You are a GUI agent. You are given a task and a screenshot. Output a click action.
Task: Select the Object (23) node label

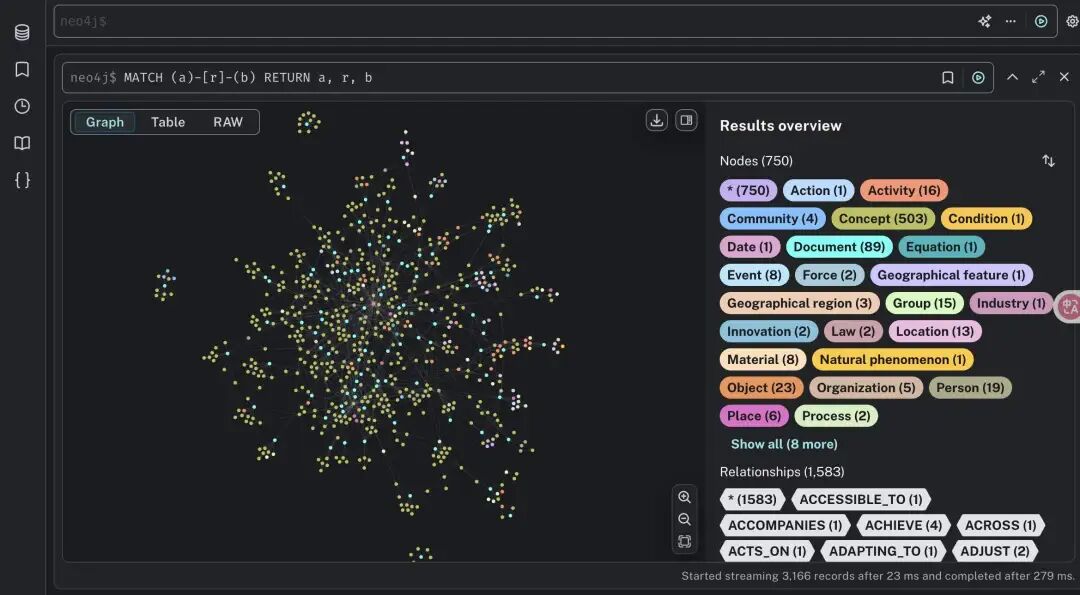[x=761, y=388]
